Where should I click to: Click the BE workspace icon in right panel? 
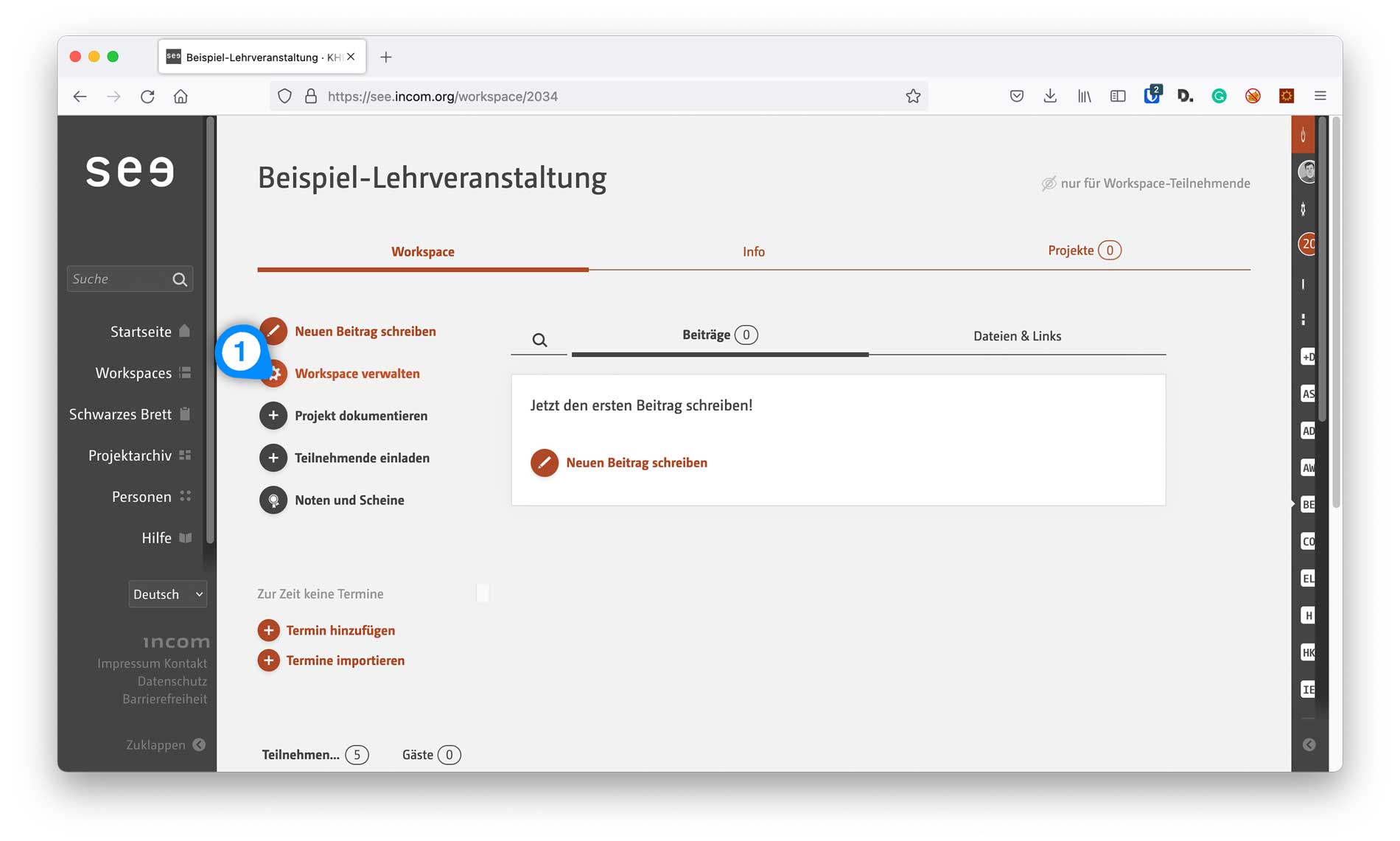tap(1308, 504)
